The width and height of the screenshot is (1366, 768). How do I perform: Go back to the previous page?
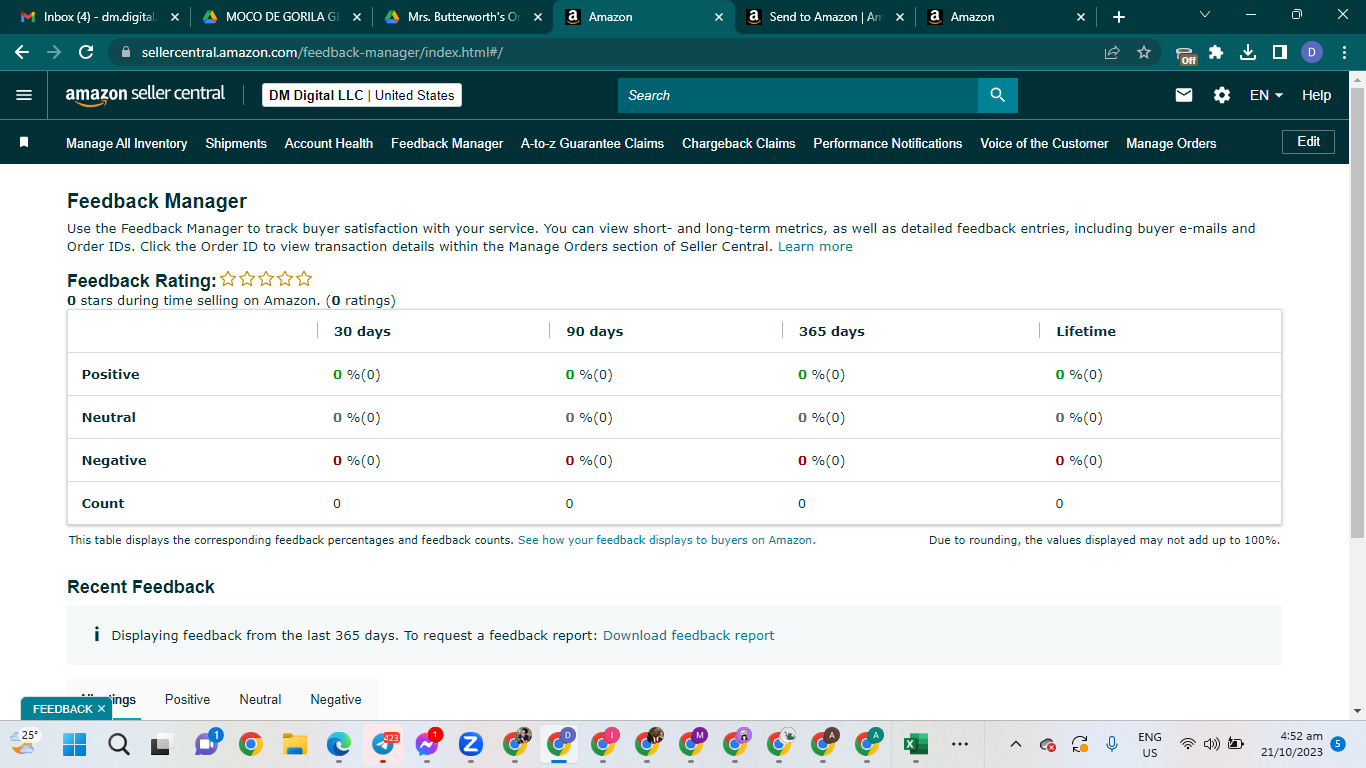point(22,52)
